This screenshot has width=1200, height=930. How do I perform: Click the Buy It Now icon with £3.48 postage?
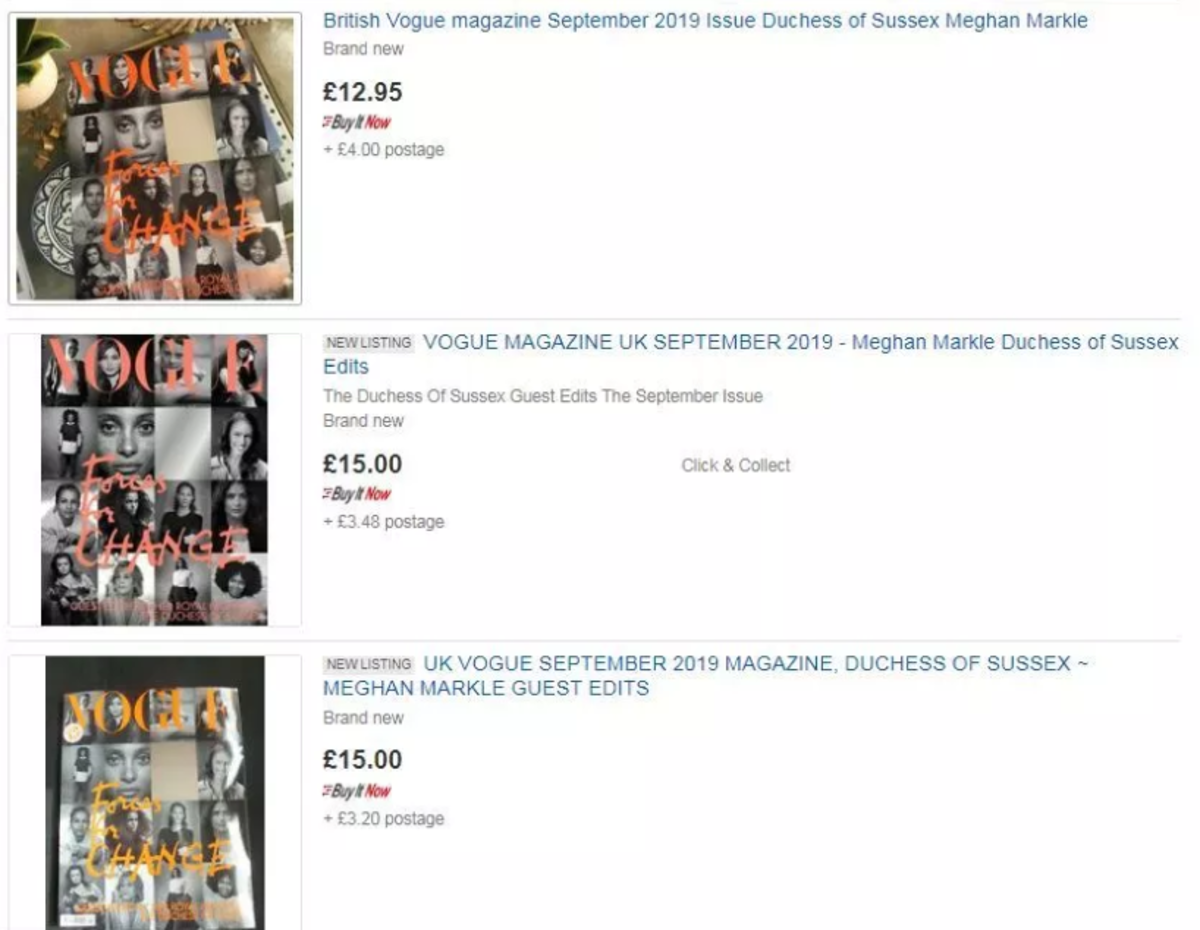pyautogui.click(x=356, y=494)
